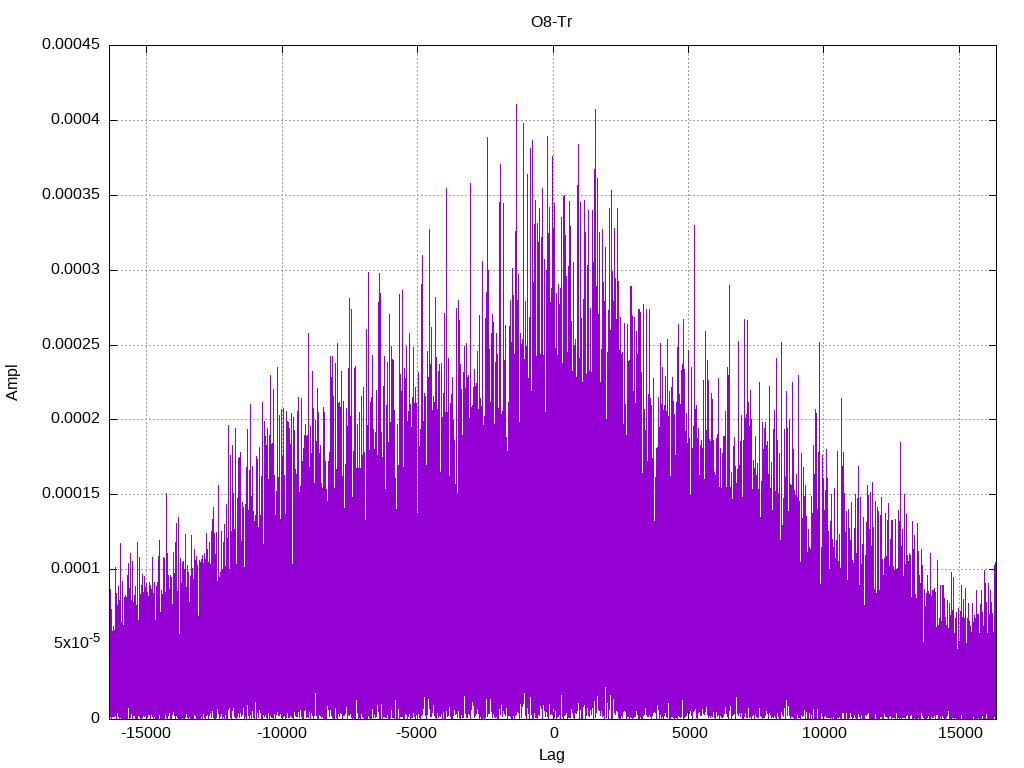Click the 15000 x-axis tick label

(960, 733)
